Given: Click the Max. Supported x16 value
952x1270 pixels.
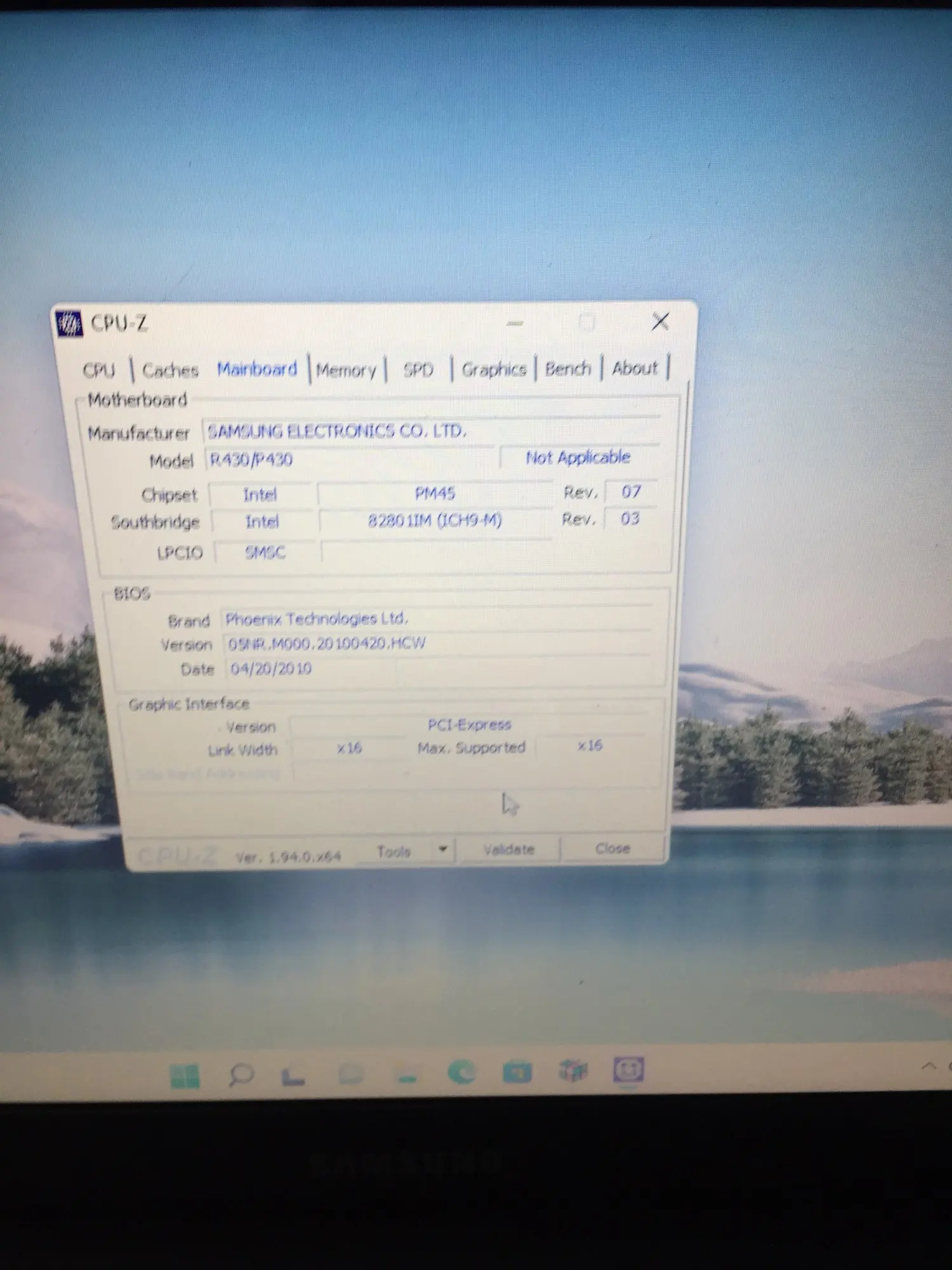Looking at the screenshot, I should point(590,745).
